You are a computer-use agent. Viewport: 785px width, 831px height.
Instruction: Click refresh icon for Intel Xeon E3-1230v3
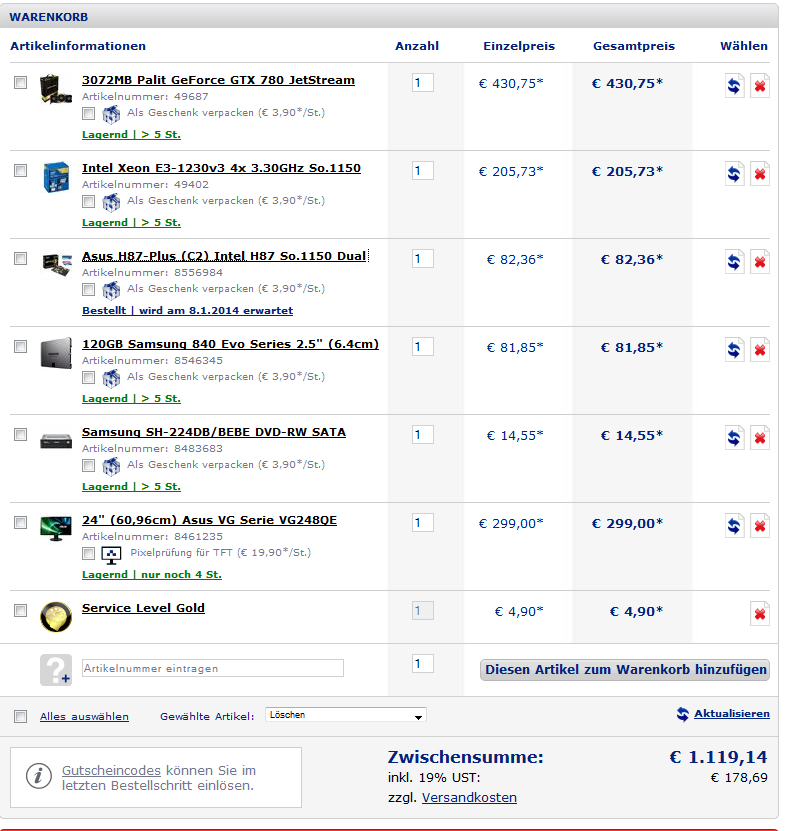tap(734, 173)
